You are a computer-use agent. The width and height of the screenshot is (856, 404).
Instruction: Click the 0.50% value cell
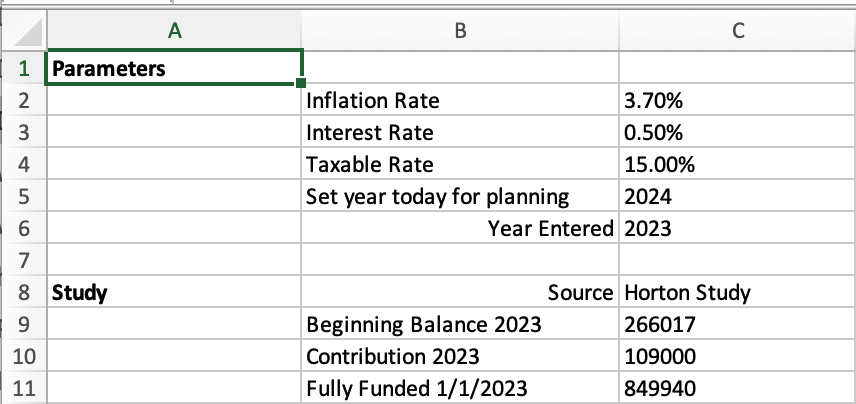click(x=737, y=133)
